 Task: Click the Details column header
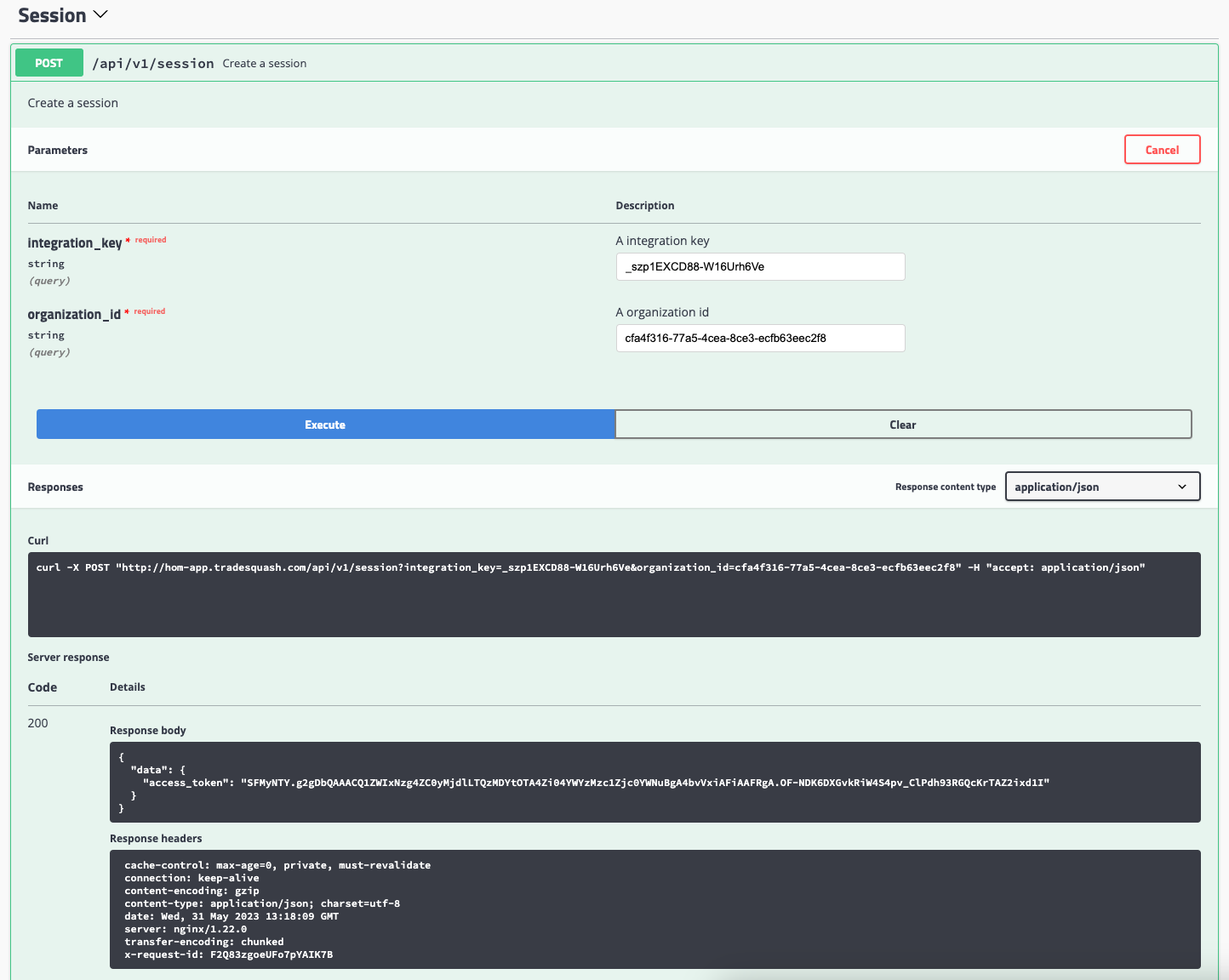point(128,687)
